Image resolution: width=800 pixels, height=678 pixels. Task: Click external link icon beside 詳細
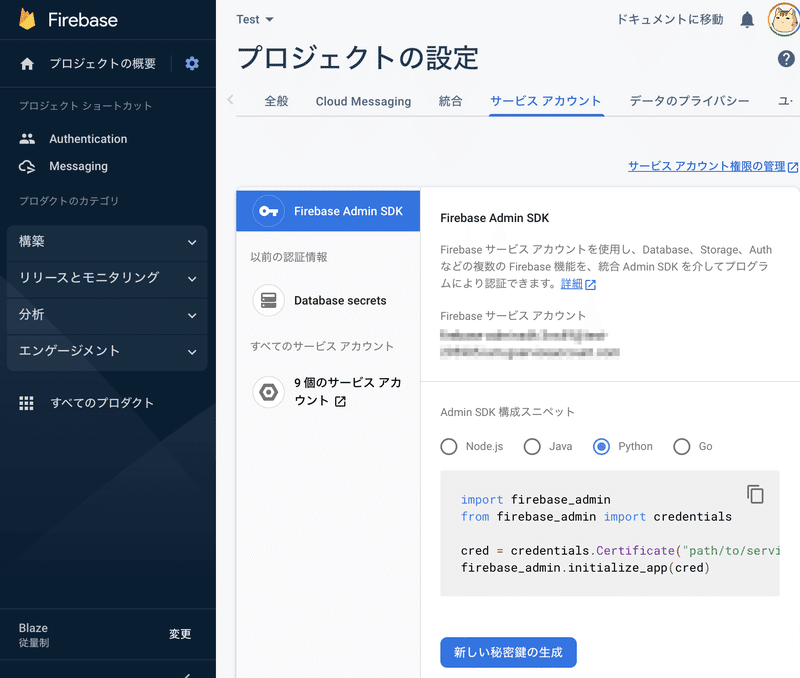pos(590,285)
